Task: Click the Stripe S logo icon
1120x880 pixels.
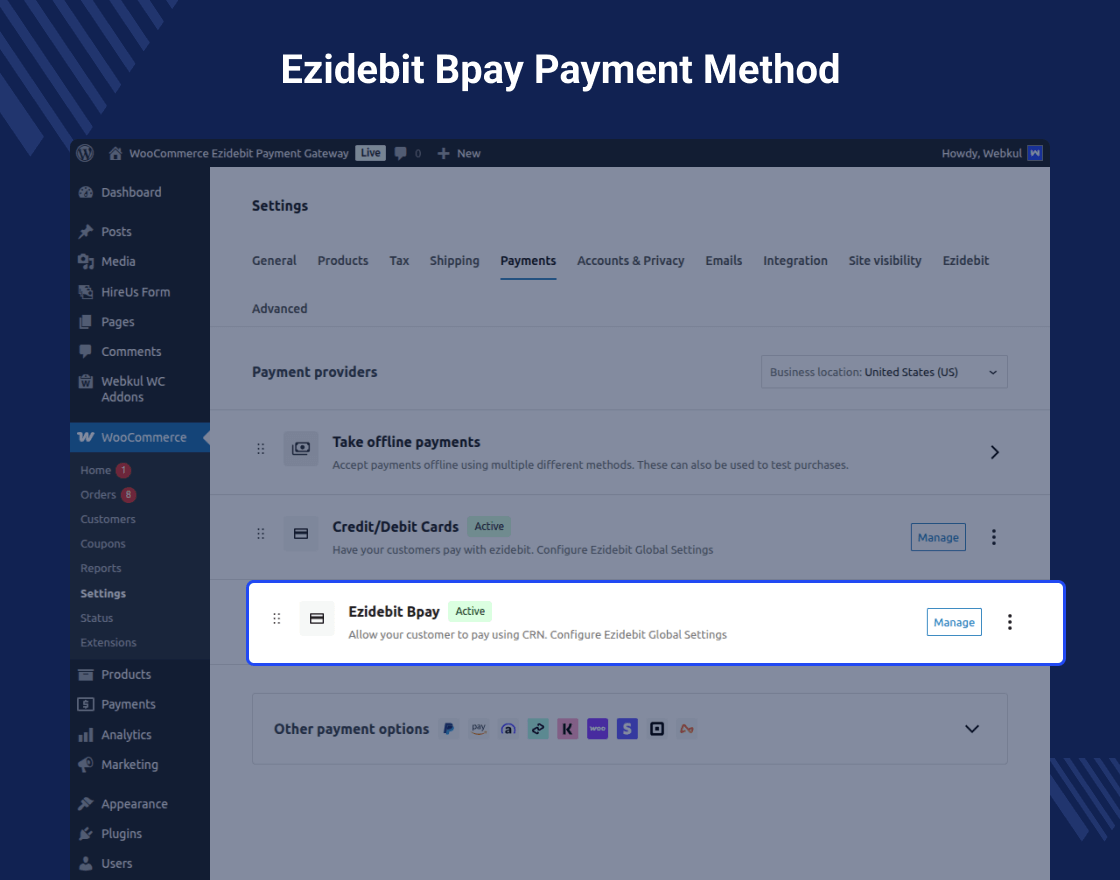Action: [x=627, y=729]
